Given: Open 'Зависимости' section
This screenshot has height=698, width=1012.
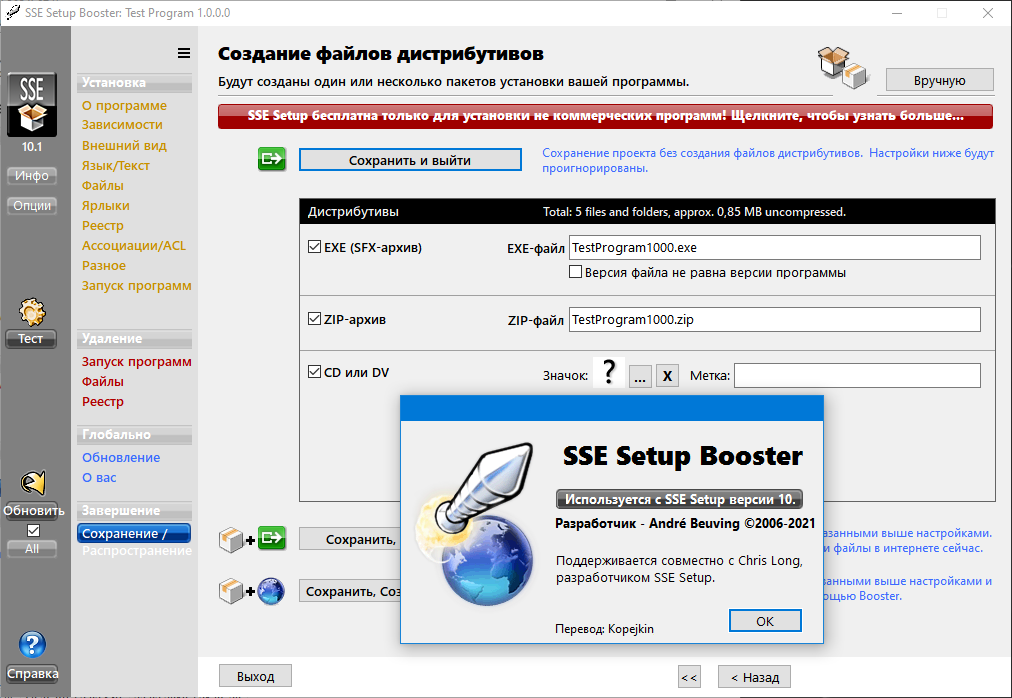Looking at the screenshot, I should 122,125.
